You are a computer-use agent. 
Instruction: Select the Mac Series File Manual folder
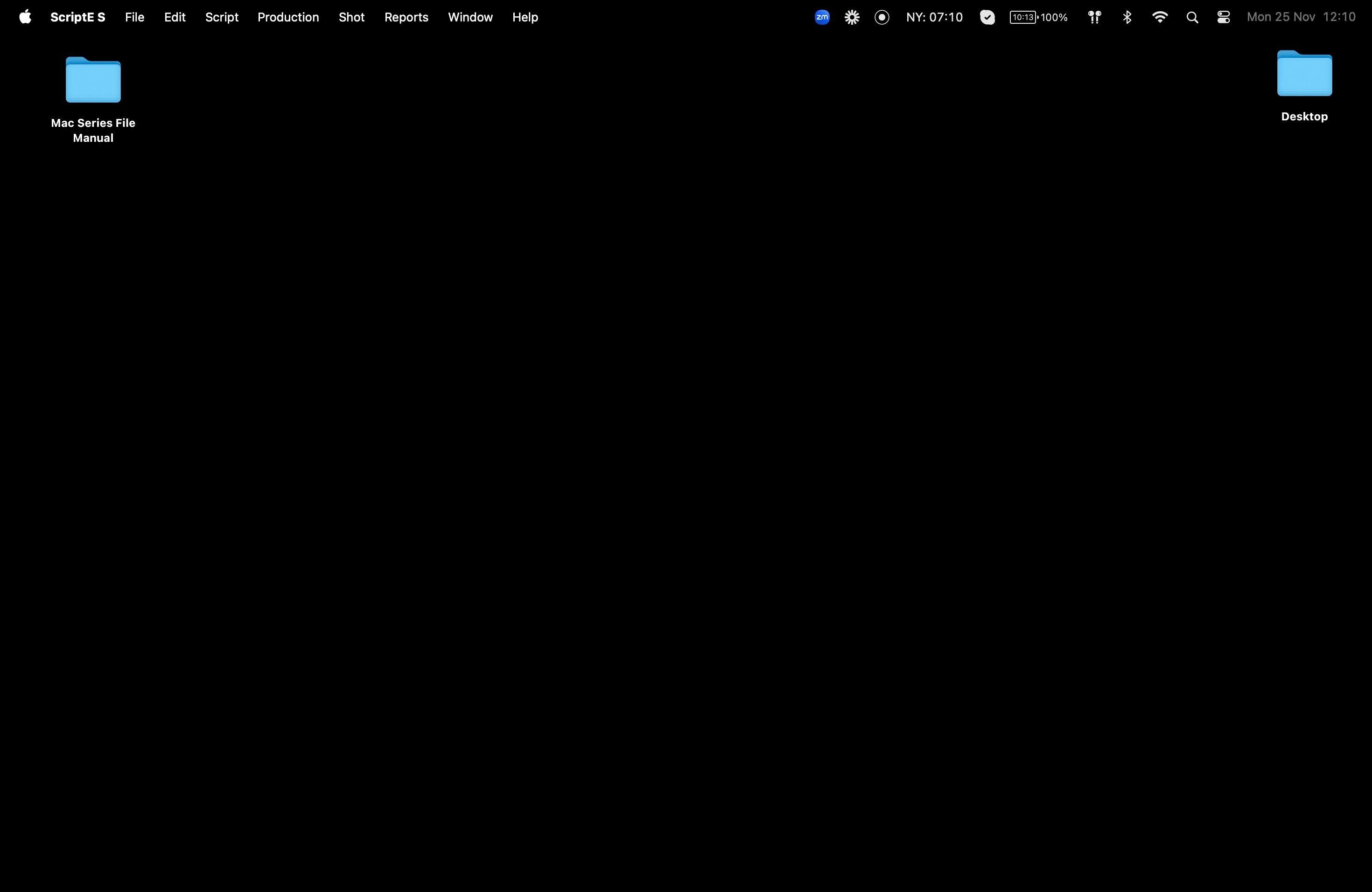point(93,80)
